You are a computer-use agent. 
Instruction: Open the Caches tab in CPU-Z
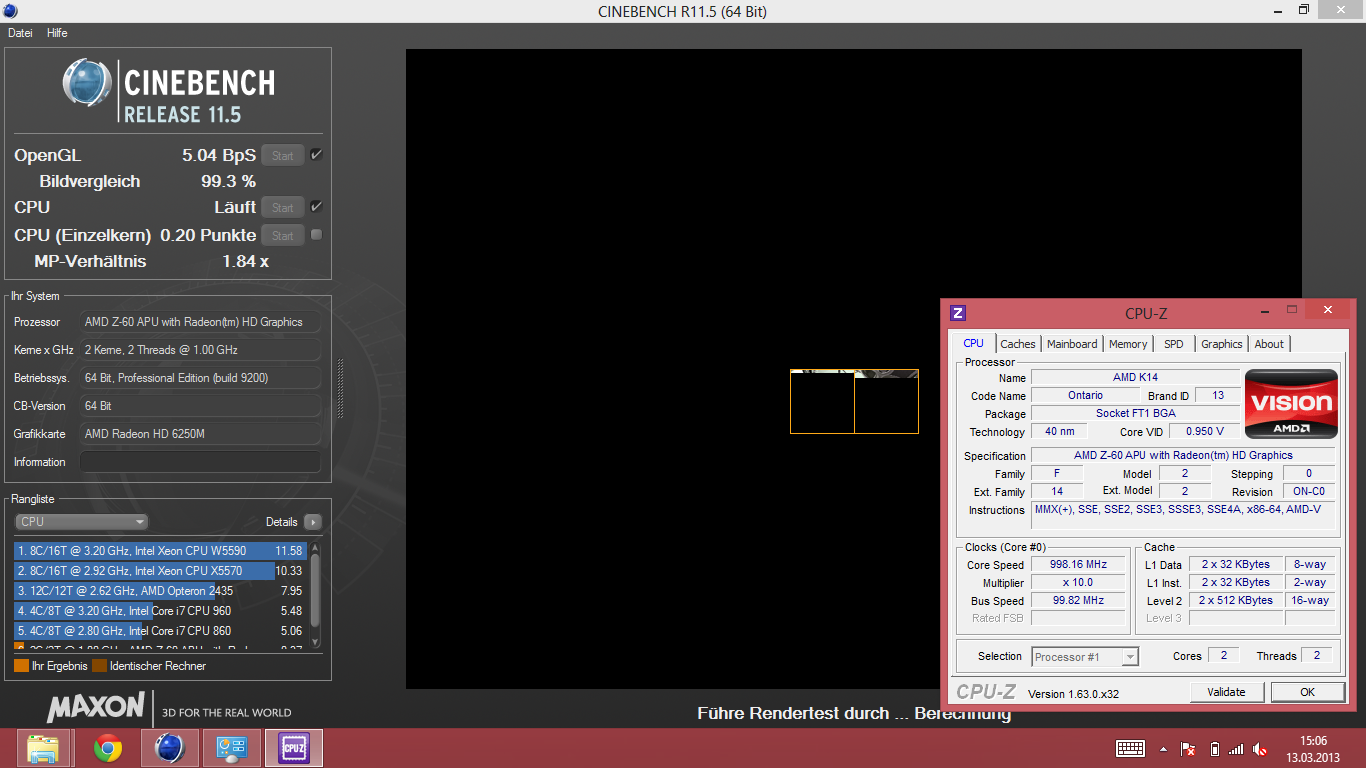tap(1018, 344)
